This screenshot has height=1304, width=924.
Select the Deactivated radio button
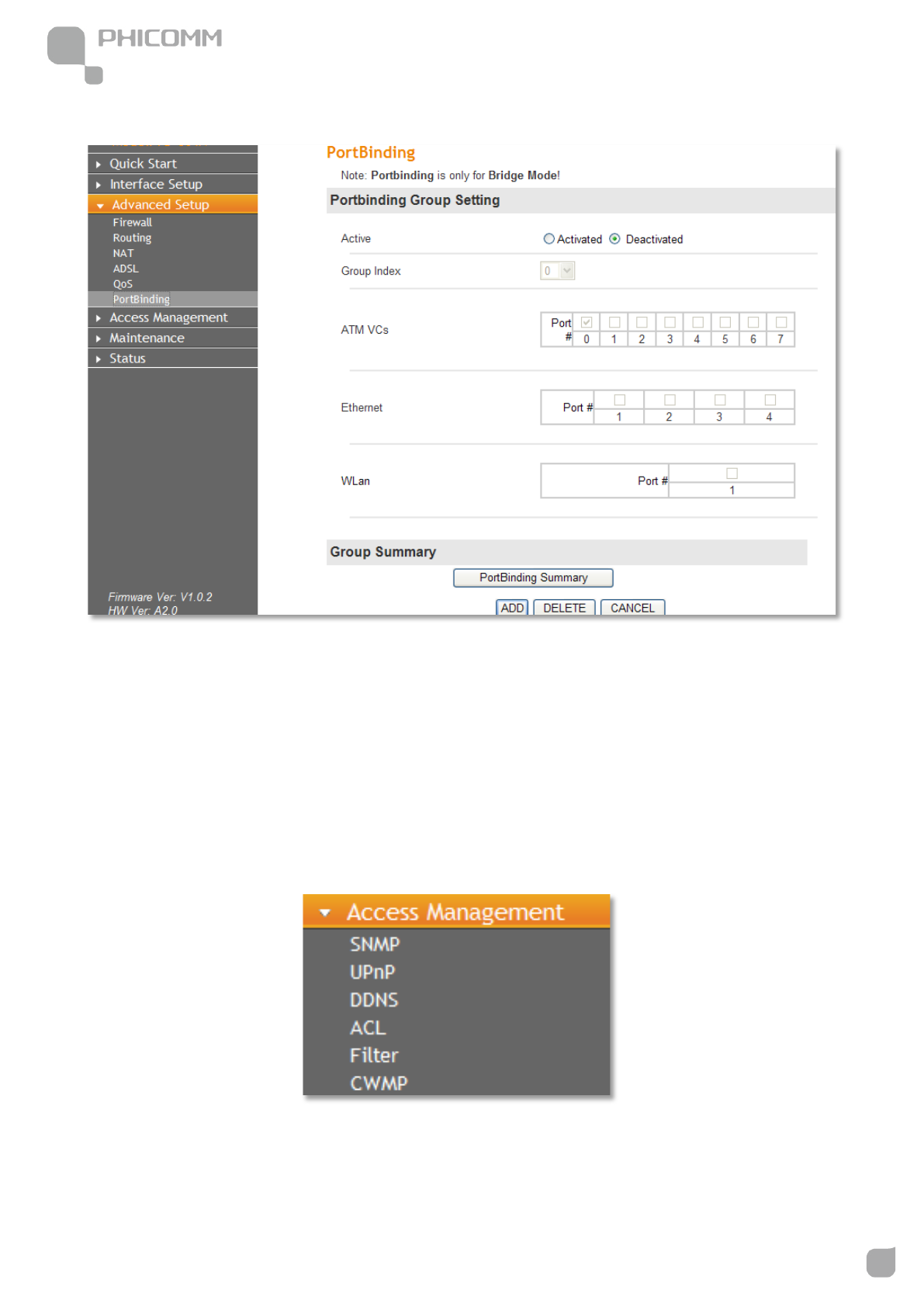coord(614,239)
